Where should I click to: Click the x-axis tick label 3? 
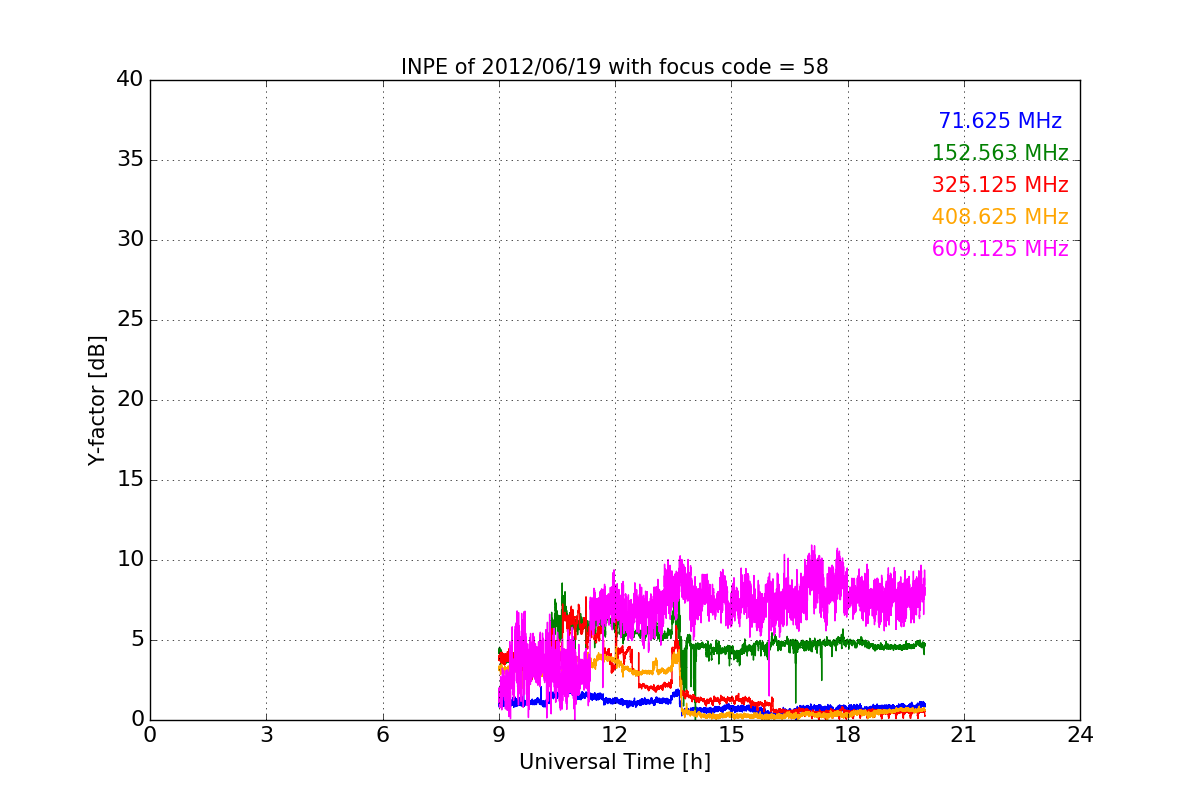point(266,735)
